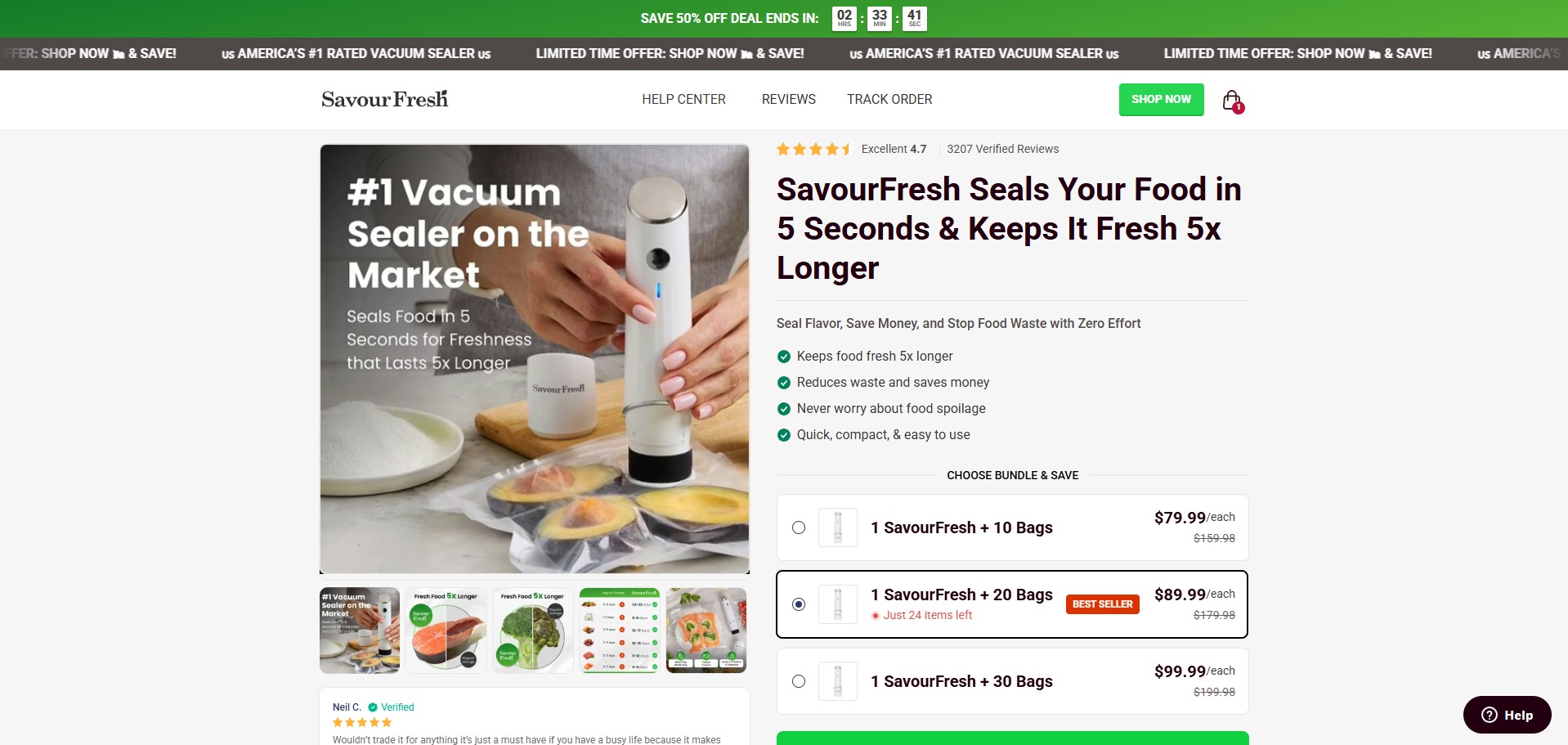Open the REVIEWS menu item
The image size is (1568, 745).
(788, 99)
